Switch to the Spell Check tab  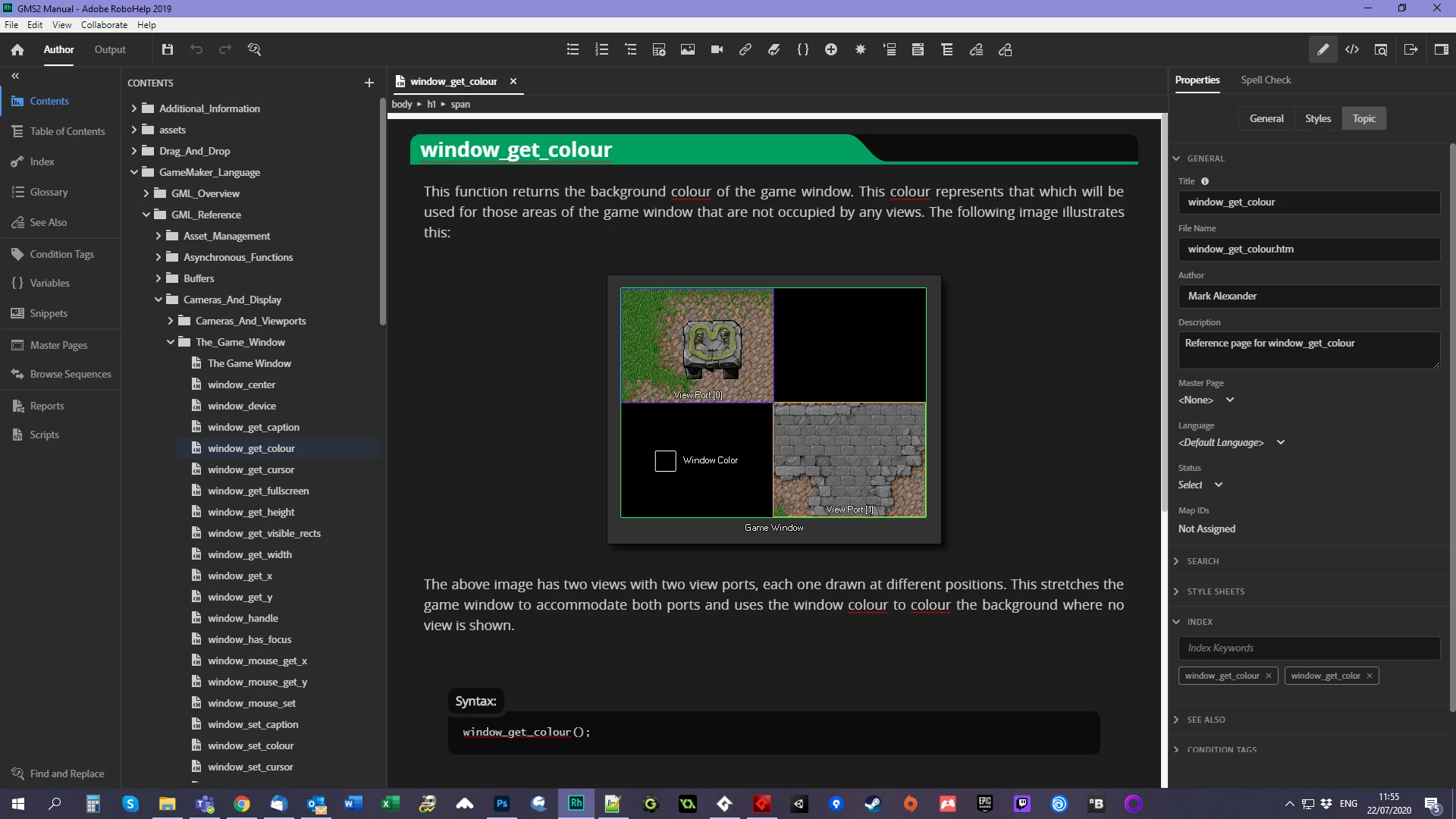pos(1266,80)
